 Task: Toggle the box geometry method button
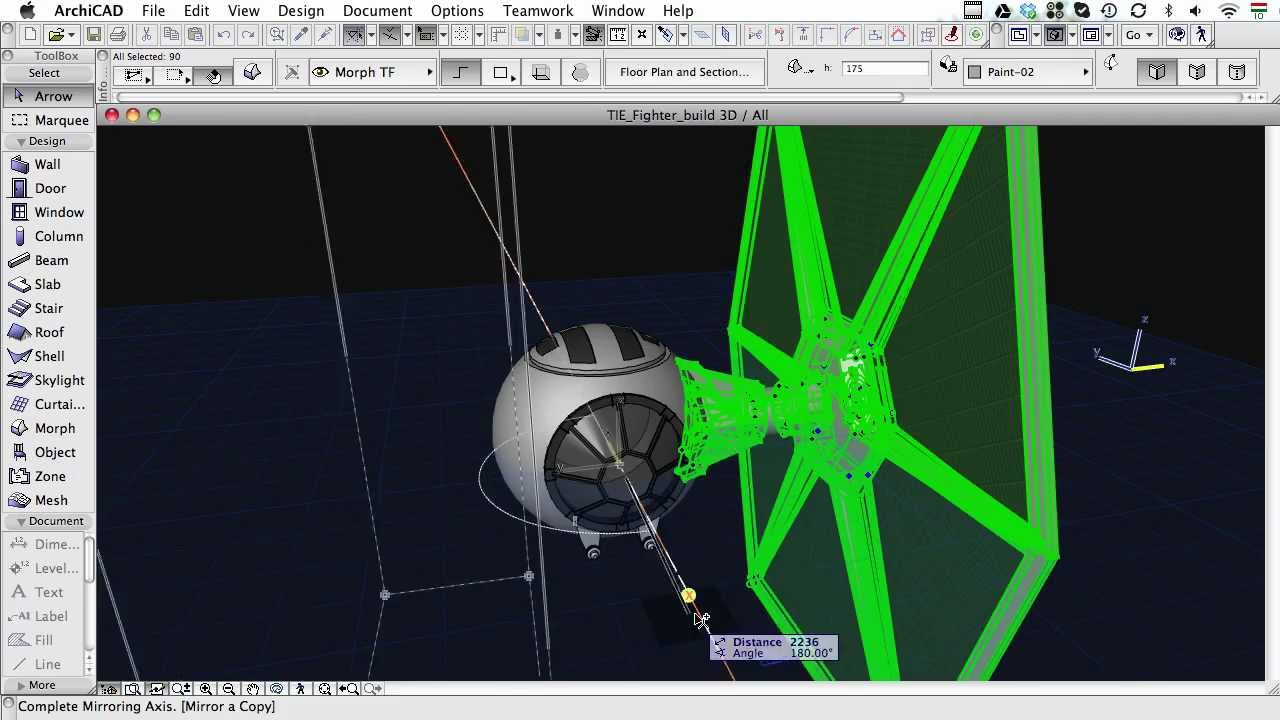coord(500,73)
